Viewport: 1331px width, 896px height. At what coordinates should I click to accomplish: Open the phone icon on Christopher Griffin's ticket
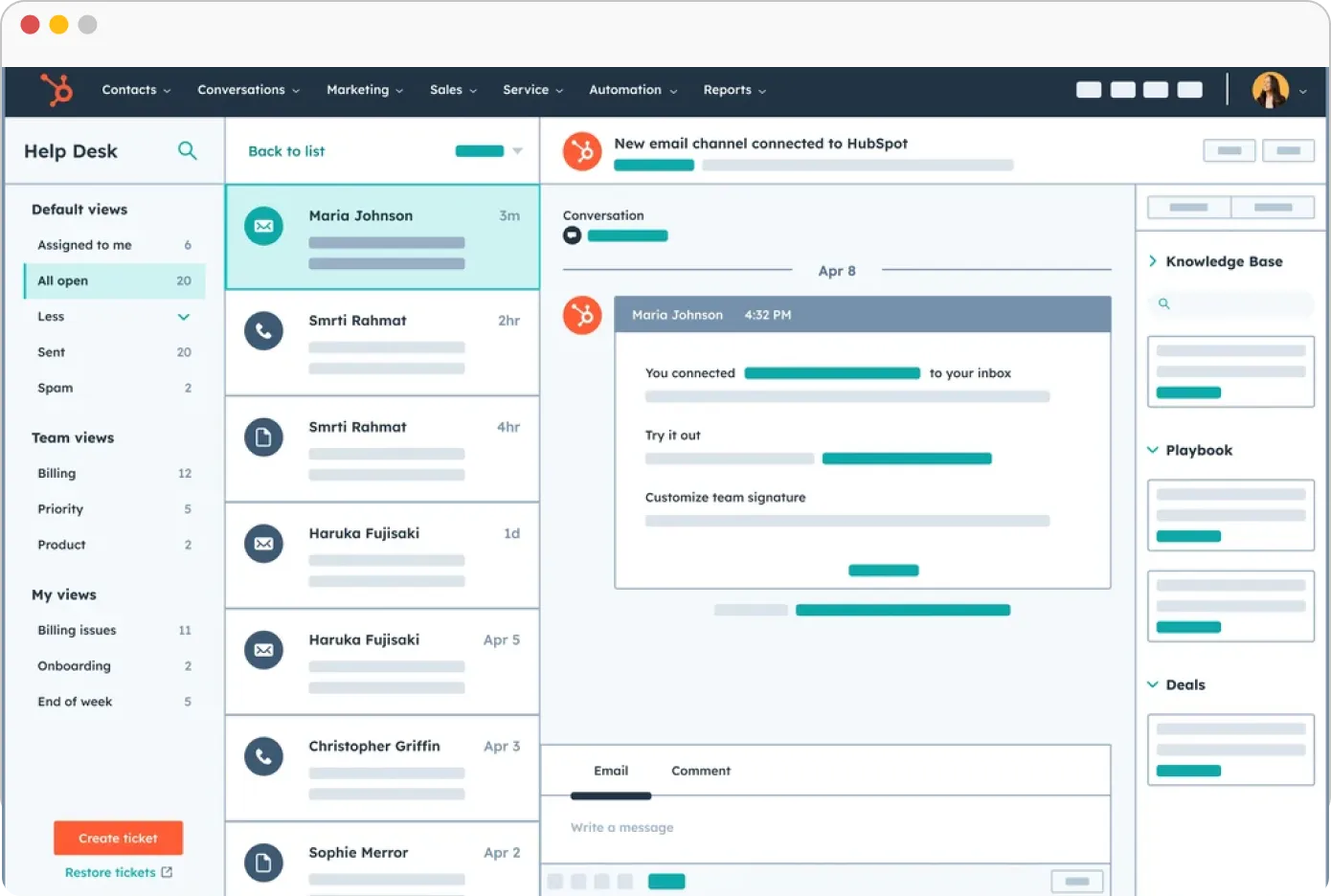click(x=263, y=756)
